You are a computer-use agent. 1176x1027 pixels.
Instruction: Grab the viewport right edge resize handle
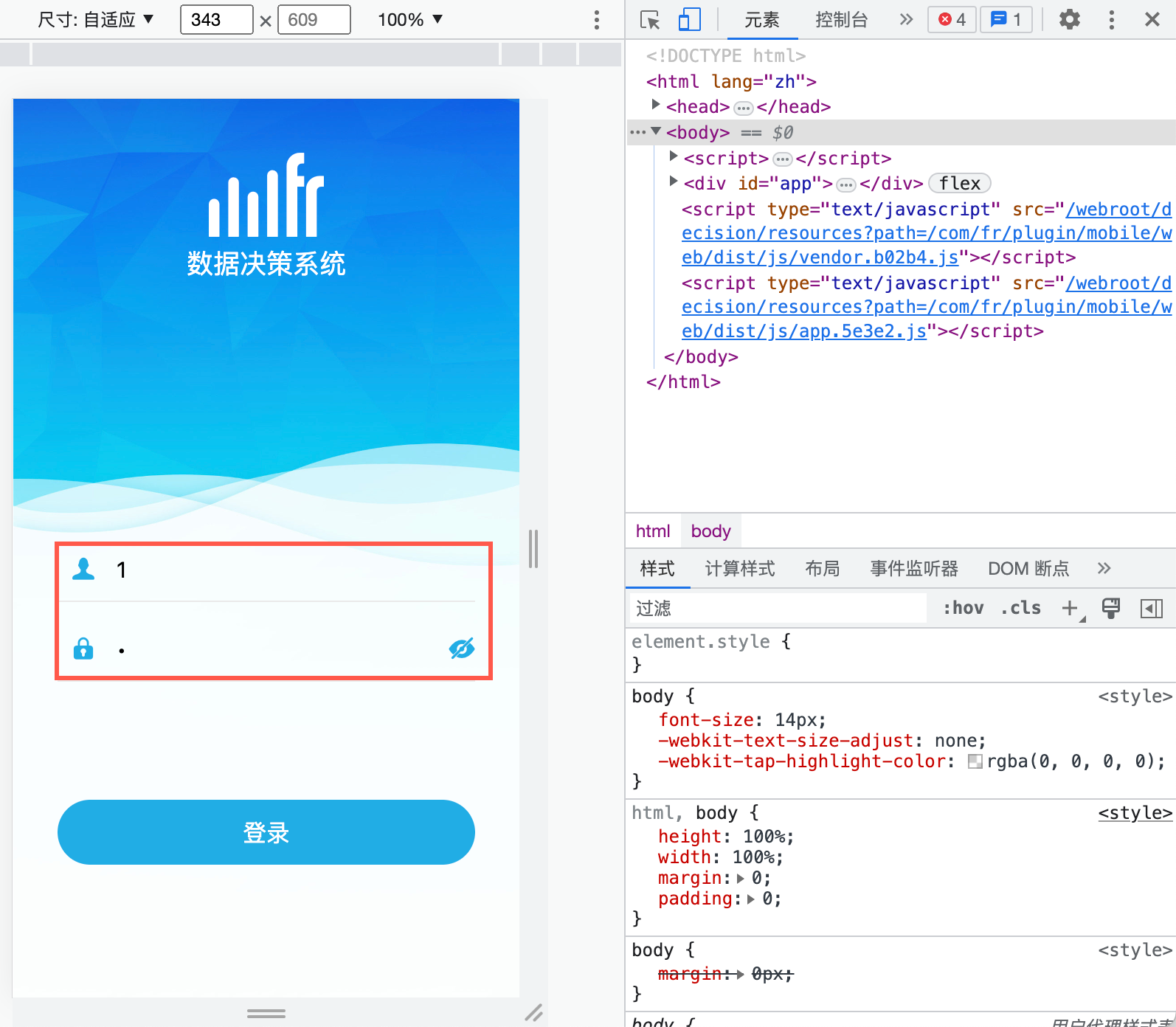click(533, 548)
